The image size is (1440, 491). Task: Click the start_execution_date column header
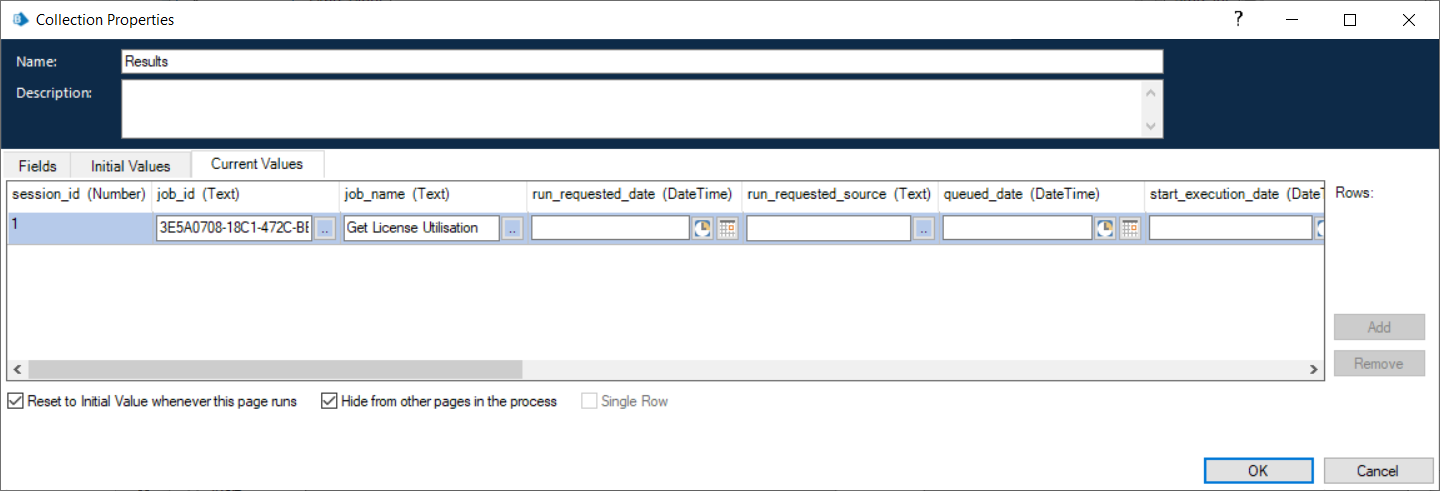tap(1234, 194)
